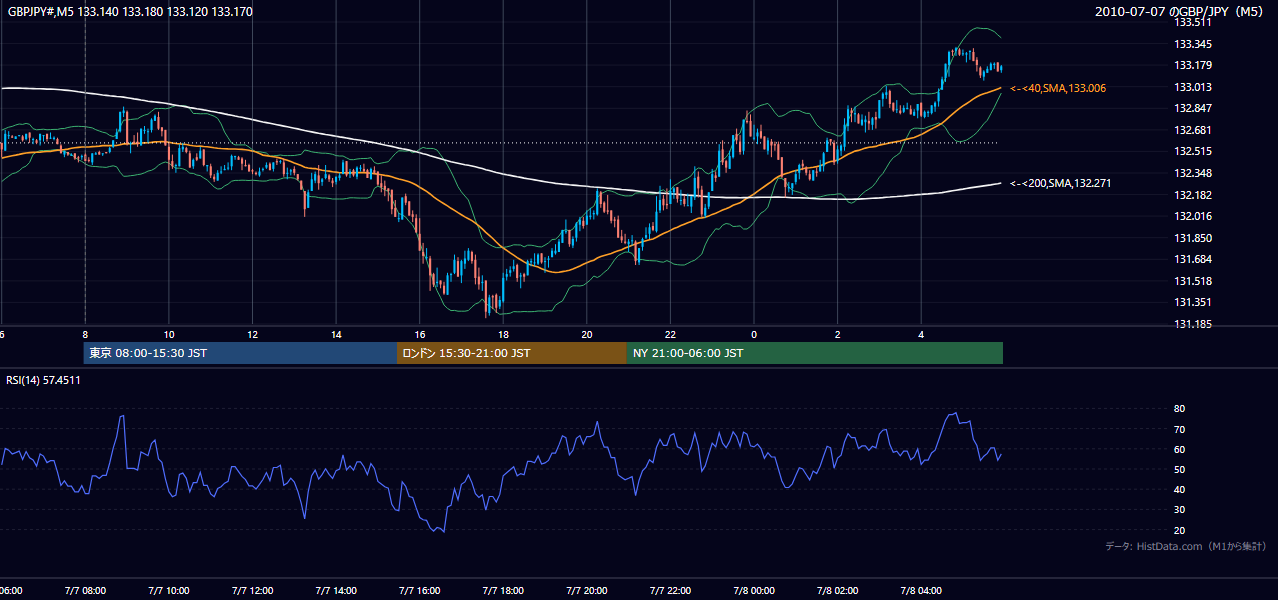1278x600 pixels.
Task: Click hour tick 2 under price chart
Action: point(837,335)
